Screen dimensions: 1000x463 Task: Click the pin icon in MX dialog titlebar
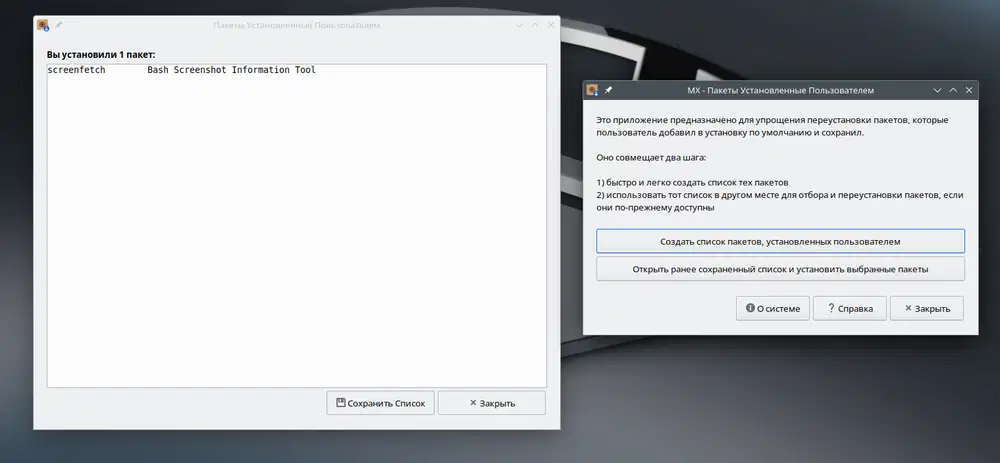pos(608,90)
